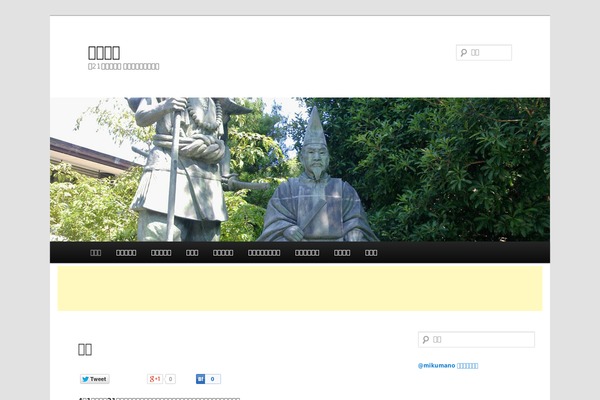Click the Hatena bookmark B! icon
Image resolution: width=600 pixels, height=400 pixels.
201,379
